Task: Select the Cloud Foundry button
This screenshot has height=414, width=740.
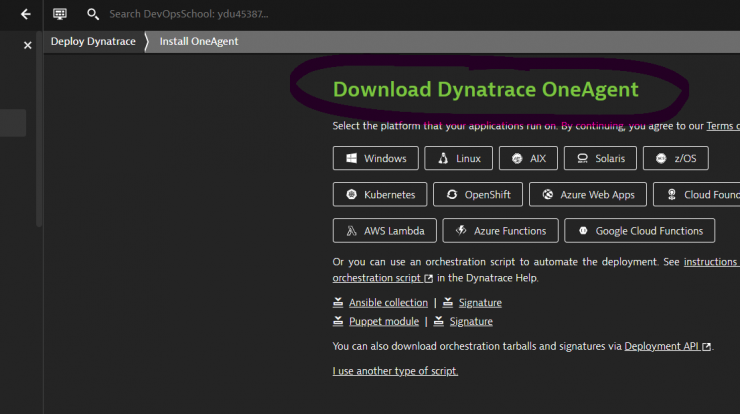Action: pyautogui.click(x=697, y=194)
